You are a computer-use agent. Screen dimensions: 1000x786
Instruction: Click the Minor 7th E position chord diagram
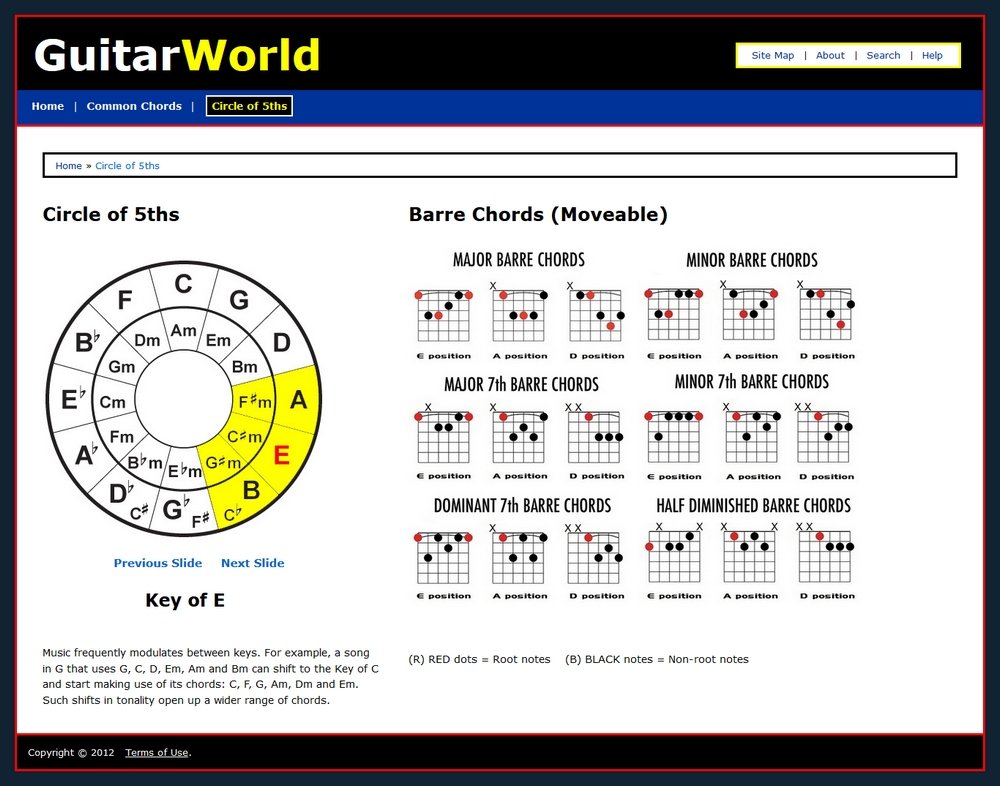pyautogui.click(x=674, y=445)
